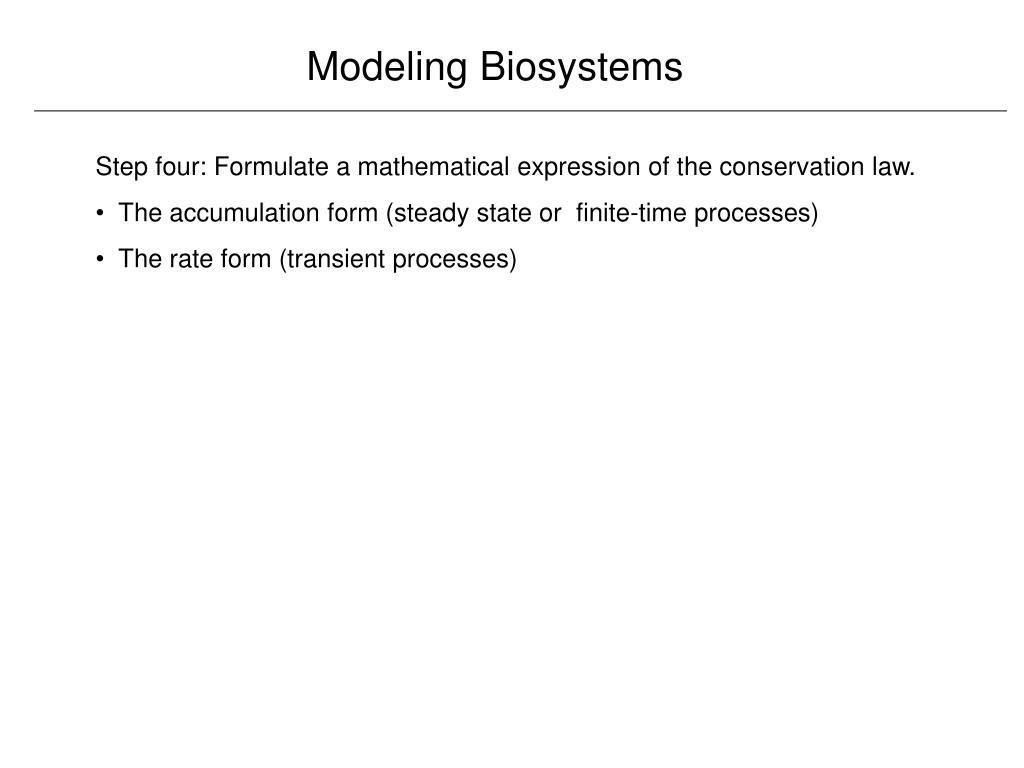Click the bullet marker before 'The accumulation form'
The height and width of the screenshot is (768, 1024).
pyautogui.click(x=99, y=213)
